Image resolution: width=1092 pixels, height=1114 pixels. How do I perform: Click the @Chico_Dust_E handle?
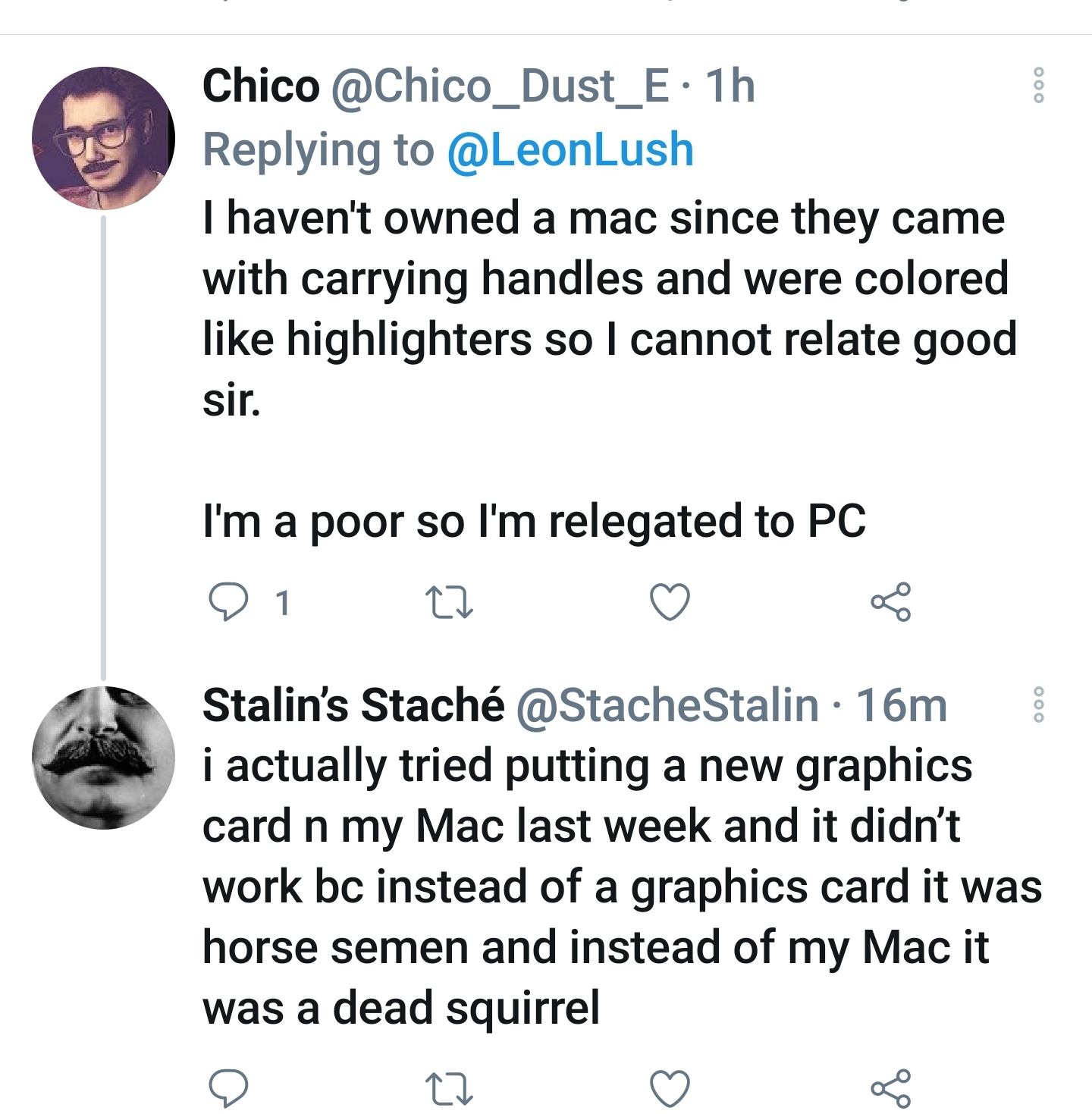coord(500,86)
